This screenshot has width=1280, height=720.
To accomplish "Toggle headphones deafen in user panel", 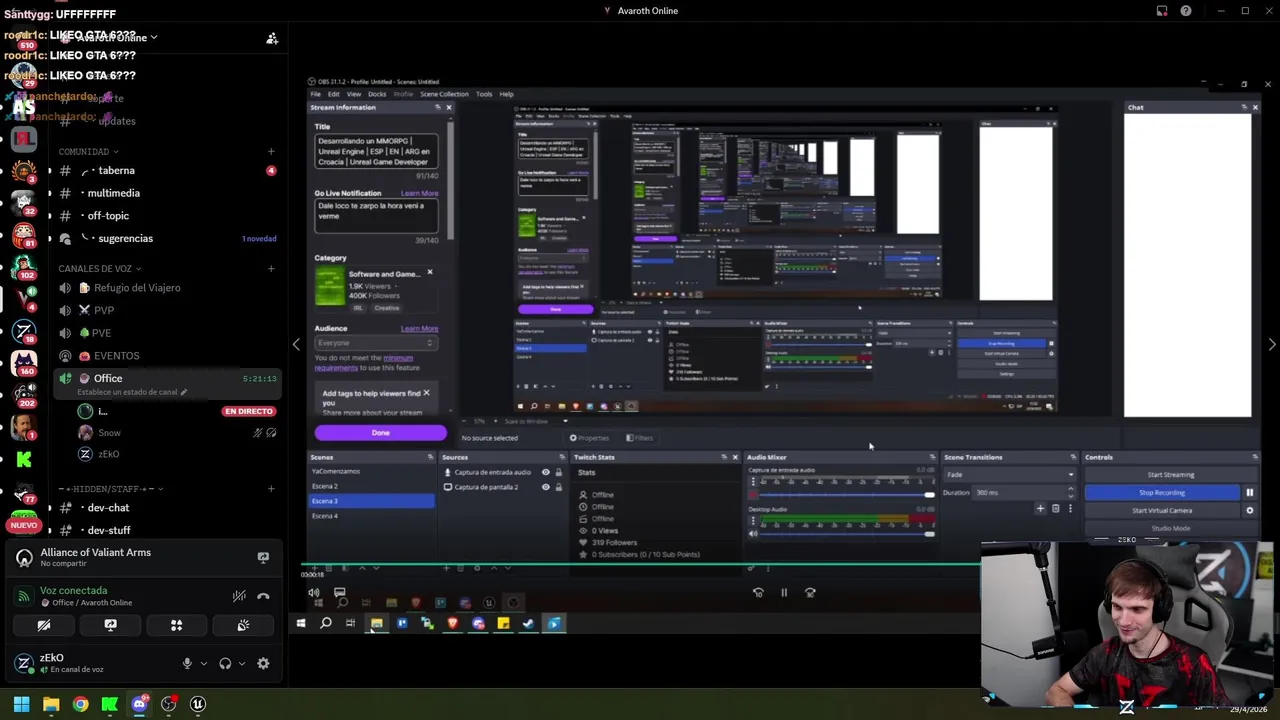I will (225, 663).
